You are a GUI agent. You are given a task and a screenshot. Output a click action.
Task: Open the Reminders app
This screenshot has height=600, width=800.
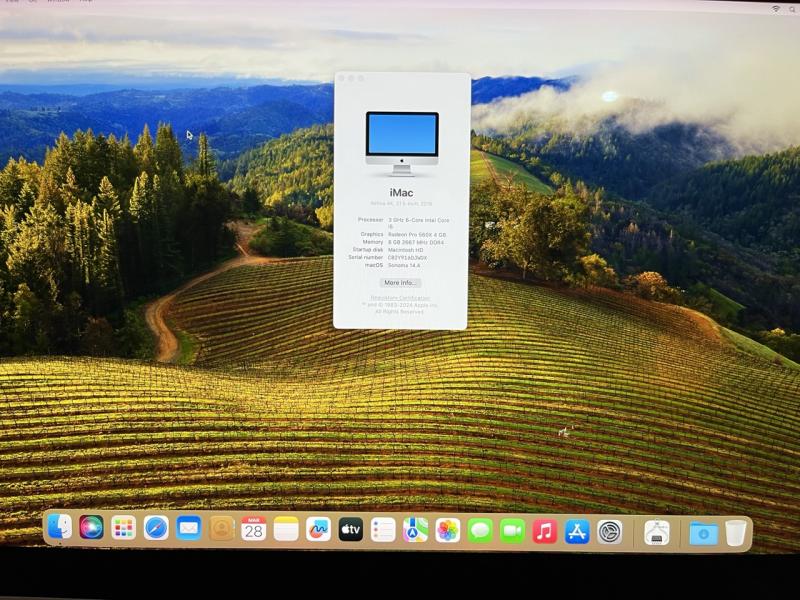383,530
